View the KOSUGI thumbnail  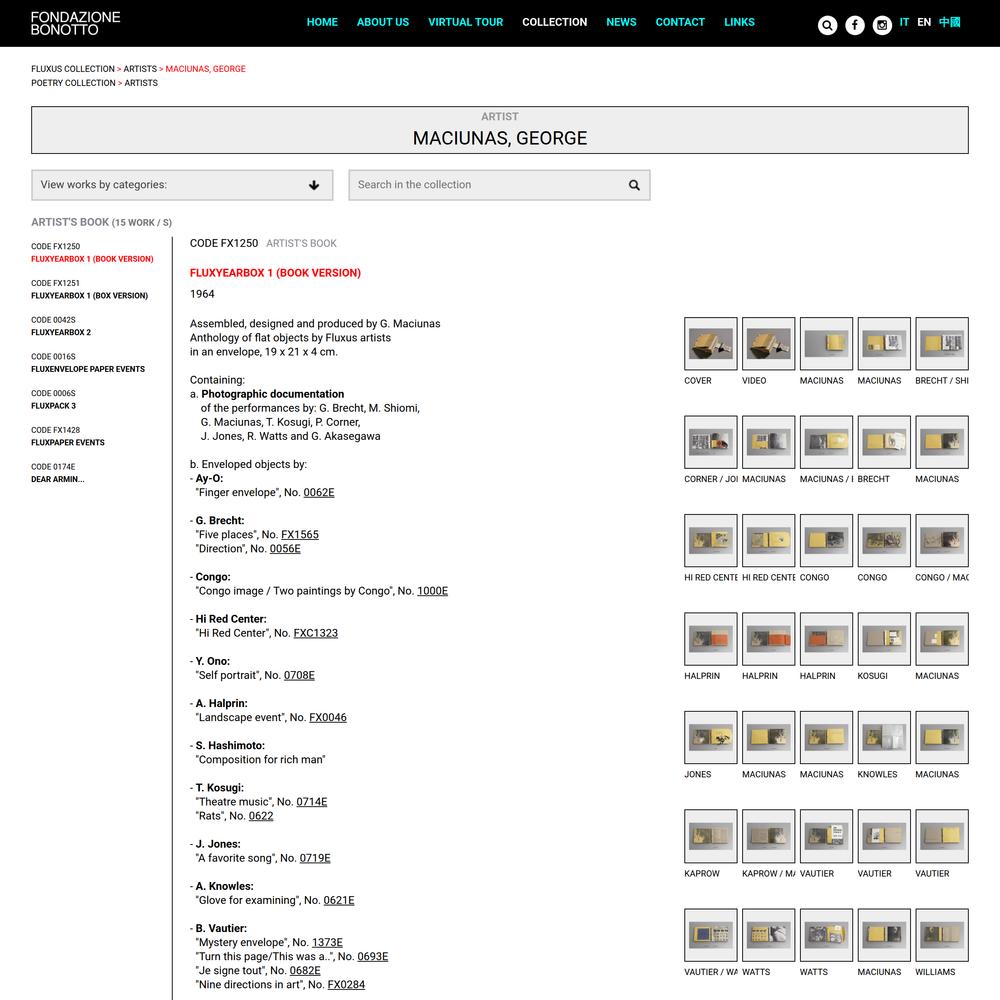884,639
